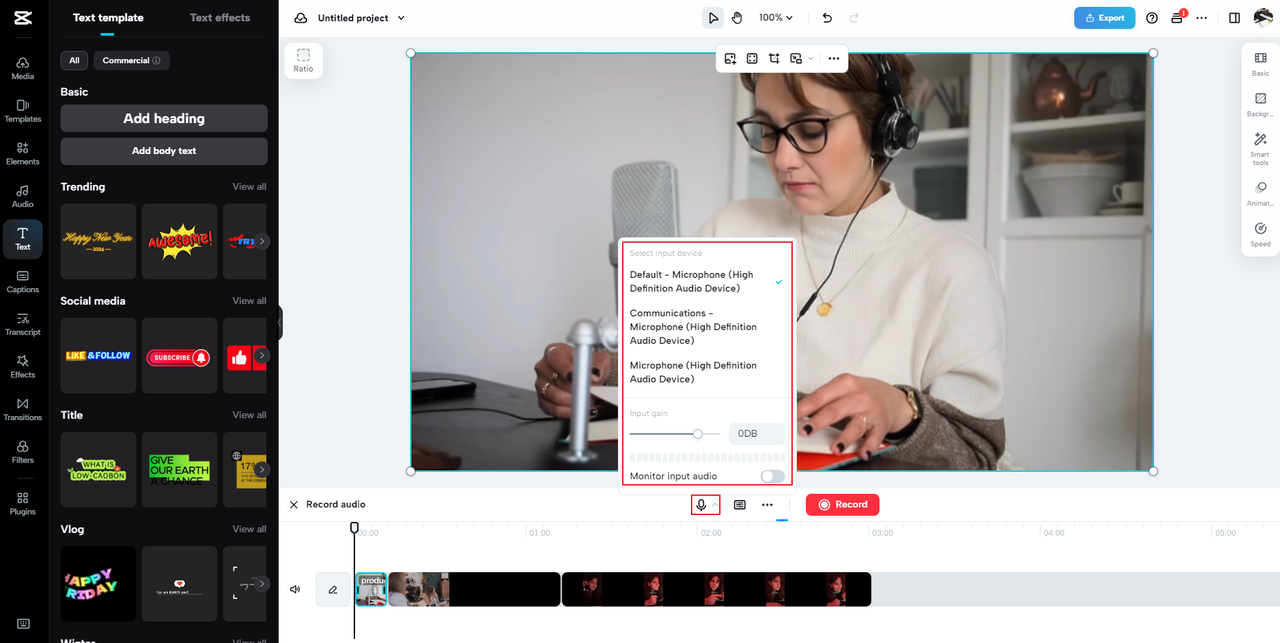Collapse the text panel side handle
This screenshot has height=643, width=1280.
[x=280, y=322]
